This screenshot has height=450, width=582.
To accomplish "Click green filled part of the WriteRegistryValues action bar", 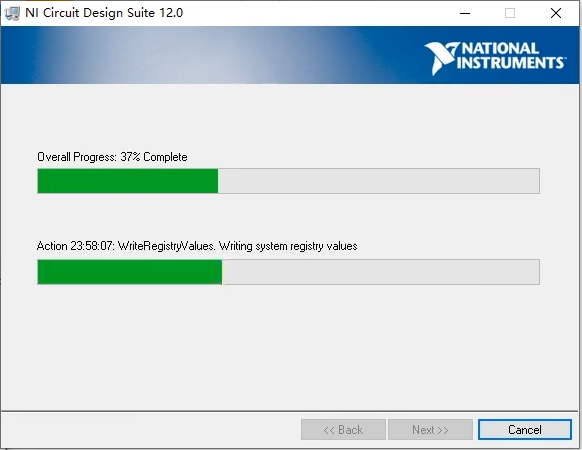I will click(x=130, y=272).
